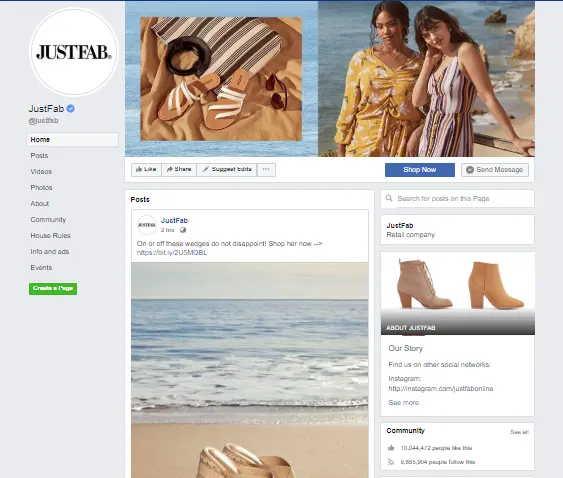Click the Search for posts on this Page field

pos(457,199)
